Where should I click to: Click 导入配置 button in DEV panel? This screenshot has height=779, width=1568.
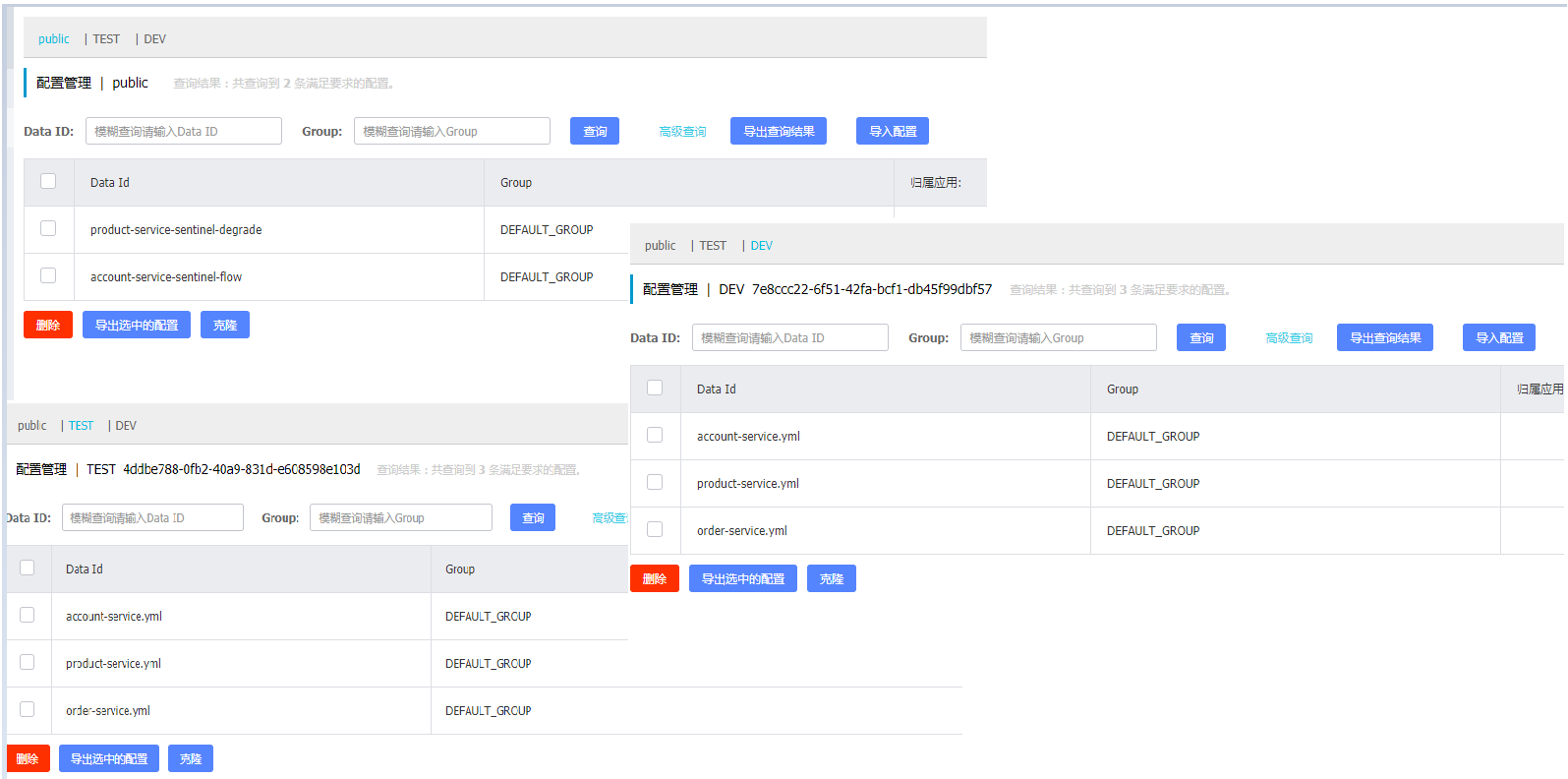click(1499, 337)
